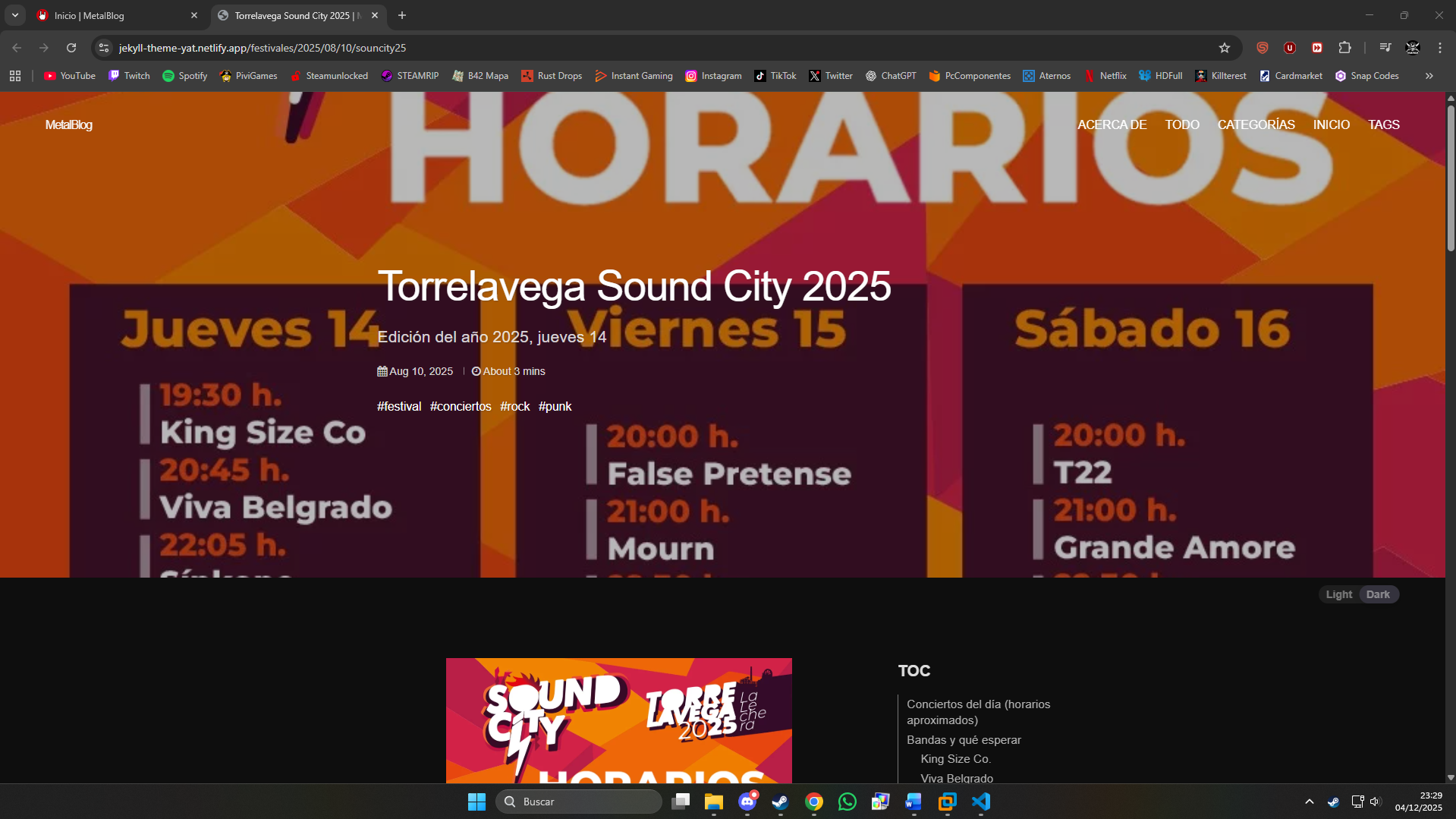Screen dimensions: 1456x819
Task: Click the #festival tag link
Action: 399,407
